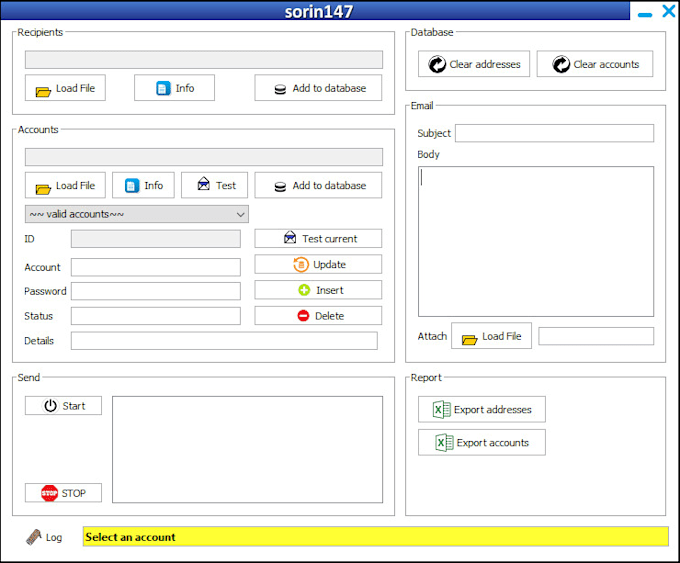The height and width of the screenshot is (563, 680).
Task: Click the Accounts file path field
Action: coord(204,157)
